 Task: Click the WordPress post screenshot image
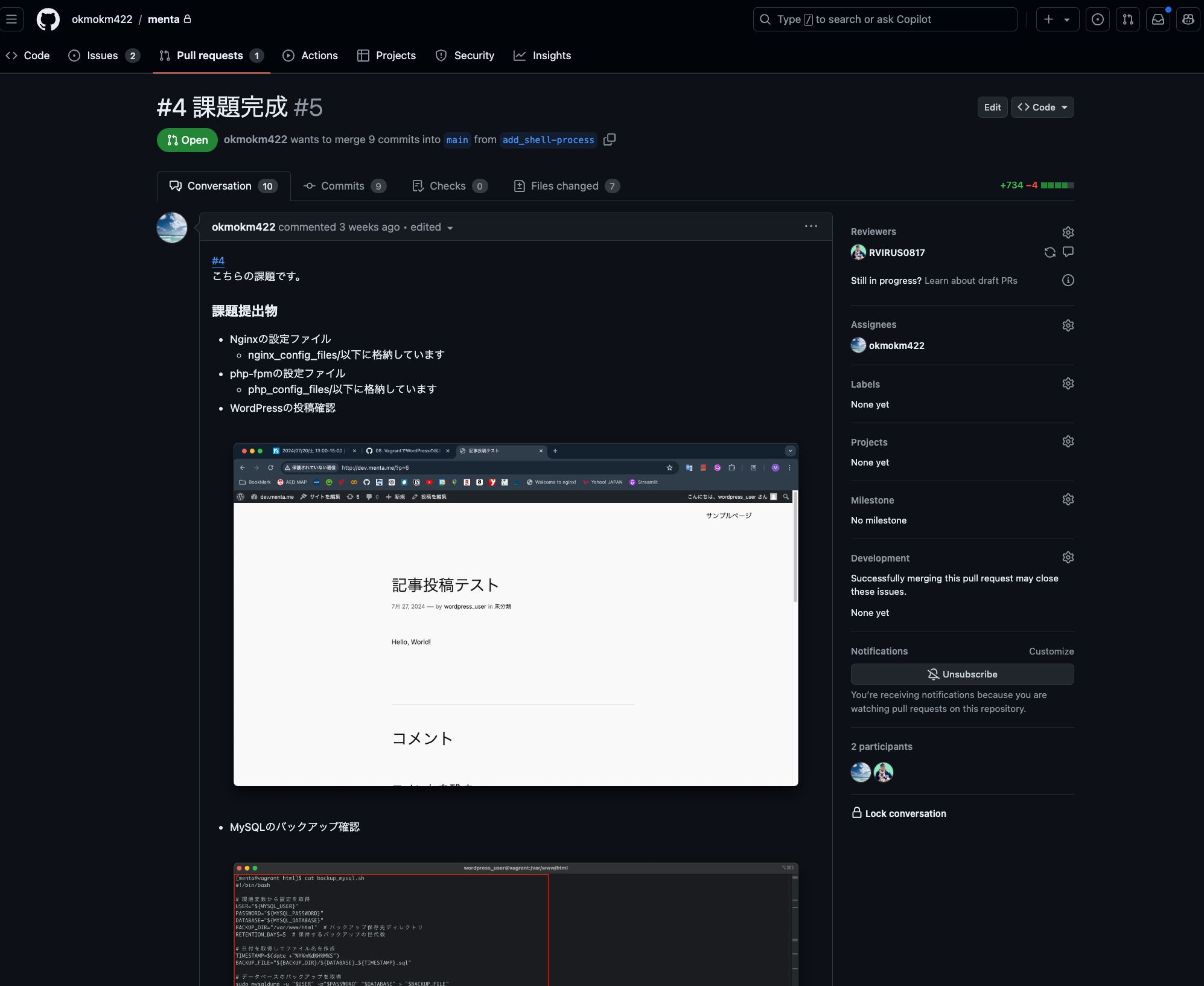(515, 614)
